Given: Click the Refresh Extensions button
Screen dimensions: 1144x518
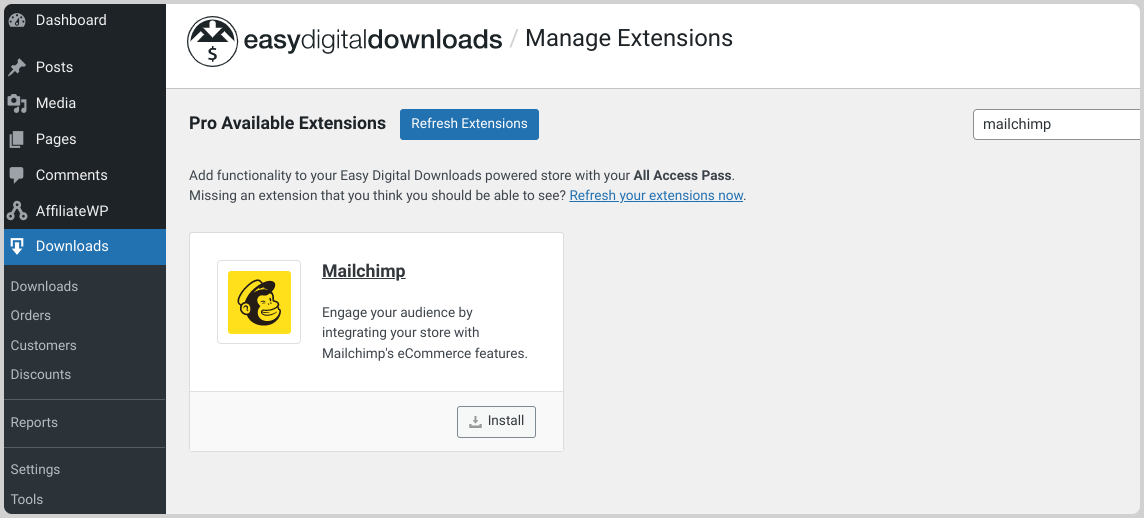Looking at the screenshot, I should click(469, 124).
